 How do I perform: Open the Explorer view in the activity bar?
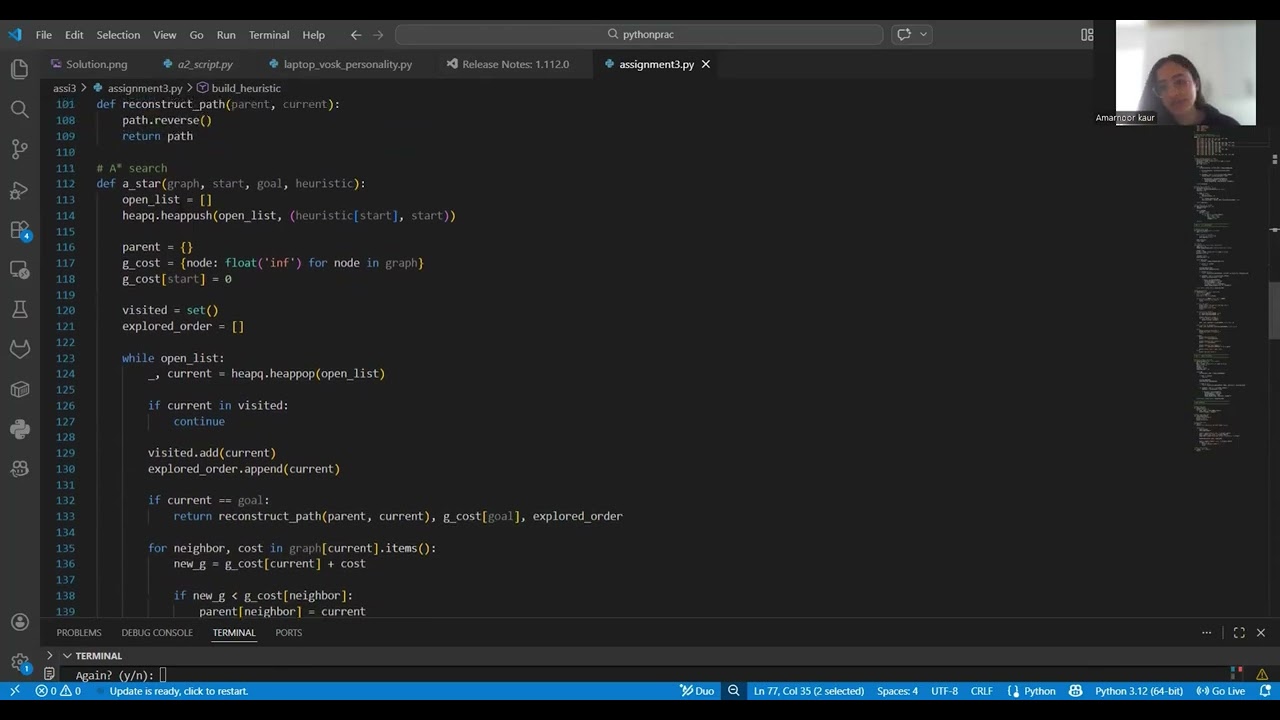(19, 69)
